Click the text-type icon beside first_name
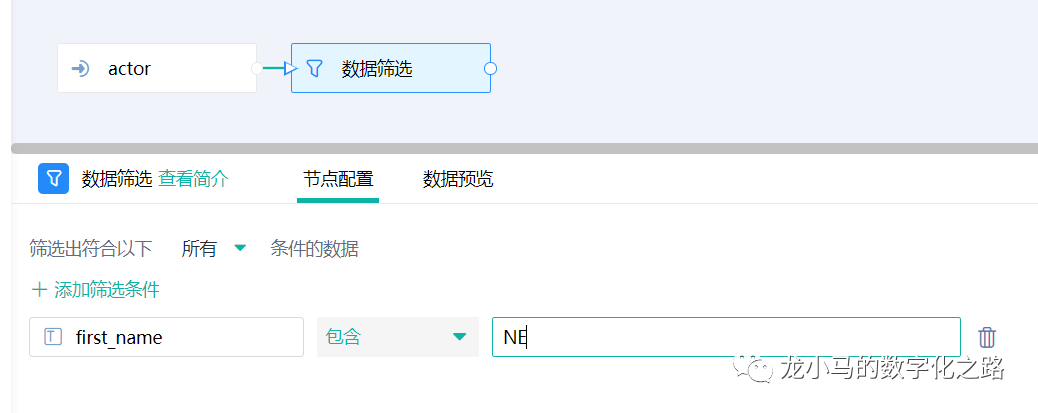1038x413 pixels. pyautogui.click(x=54, y=337)
